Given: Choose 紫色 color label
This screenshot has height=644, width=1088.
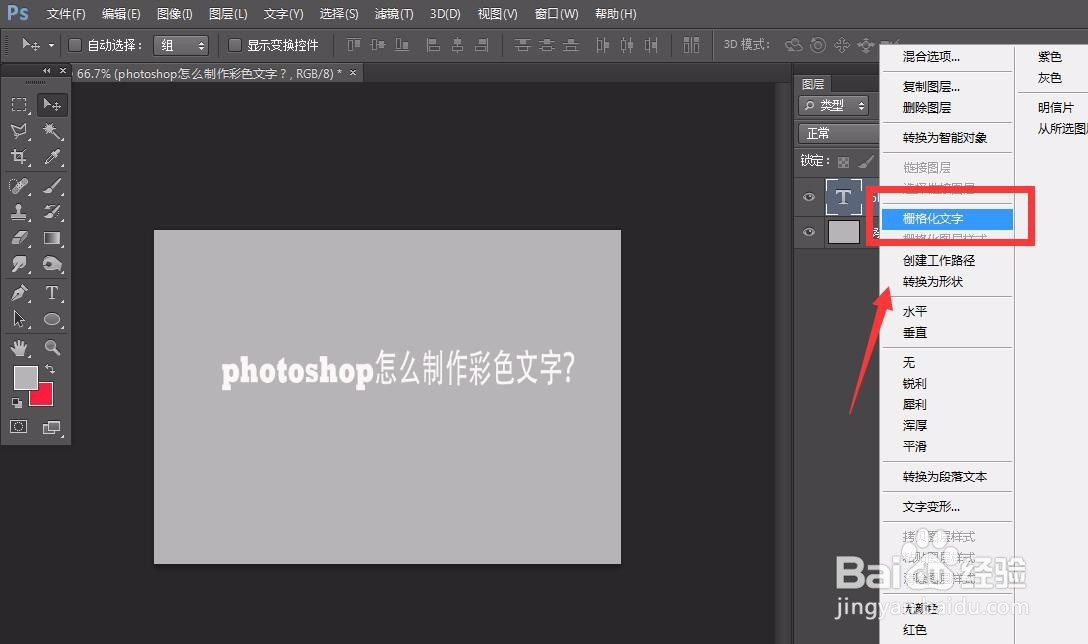Looking at the screenshot, I should [x=1051, y=57].
